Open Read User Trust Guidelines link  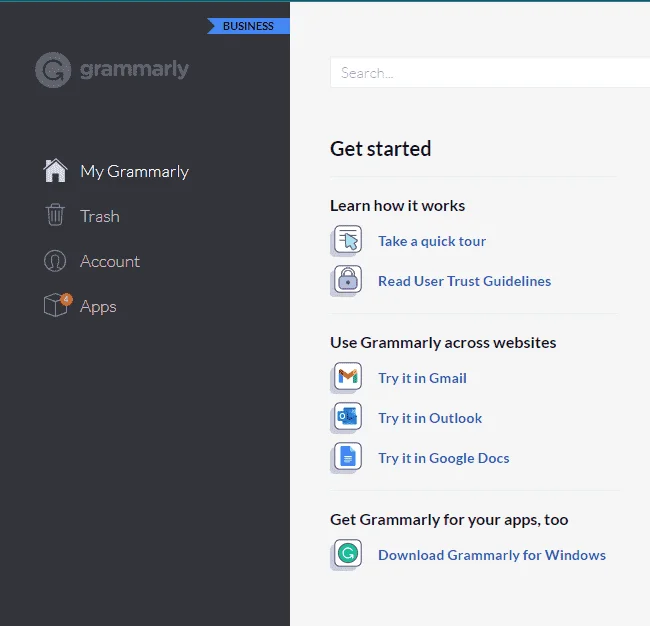[x=465, y=281]
